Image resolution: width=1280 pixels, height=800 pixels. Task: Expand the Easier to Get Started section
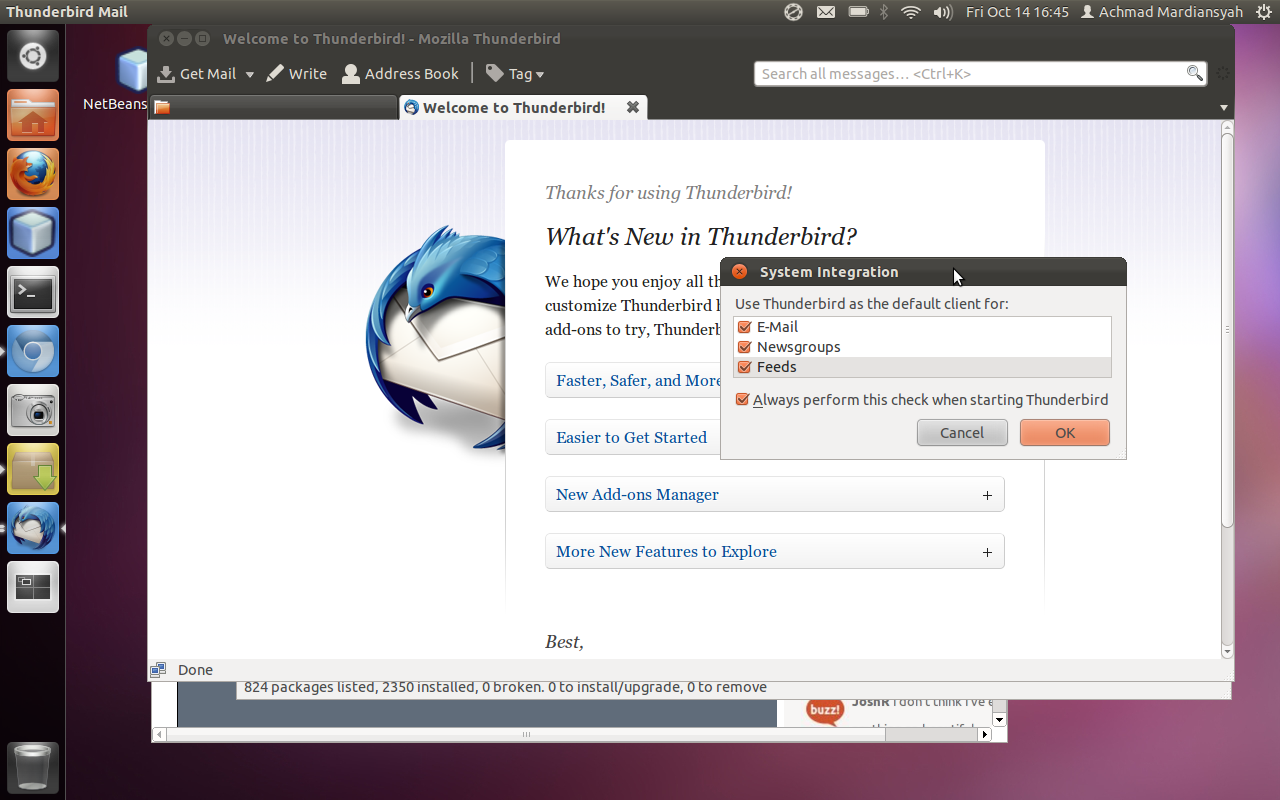633,438
